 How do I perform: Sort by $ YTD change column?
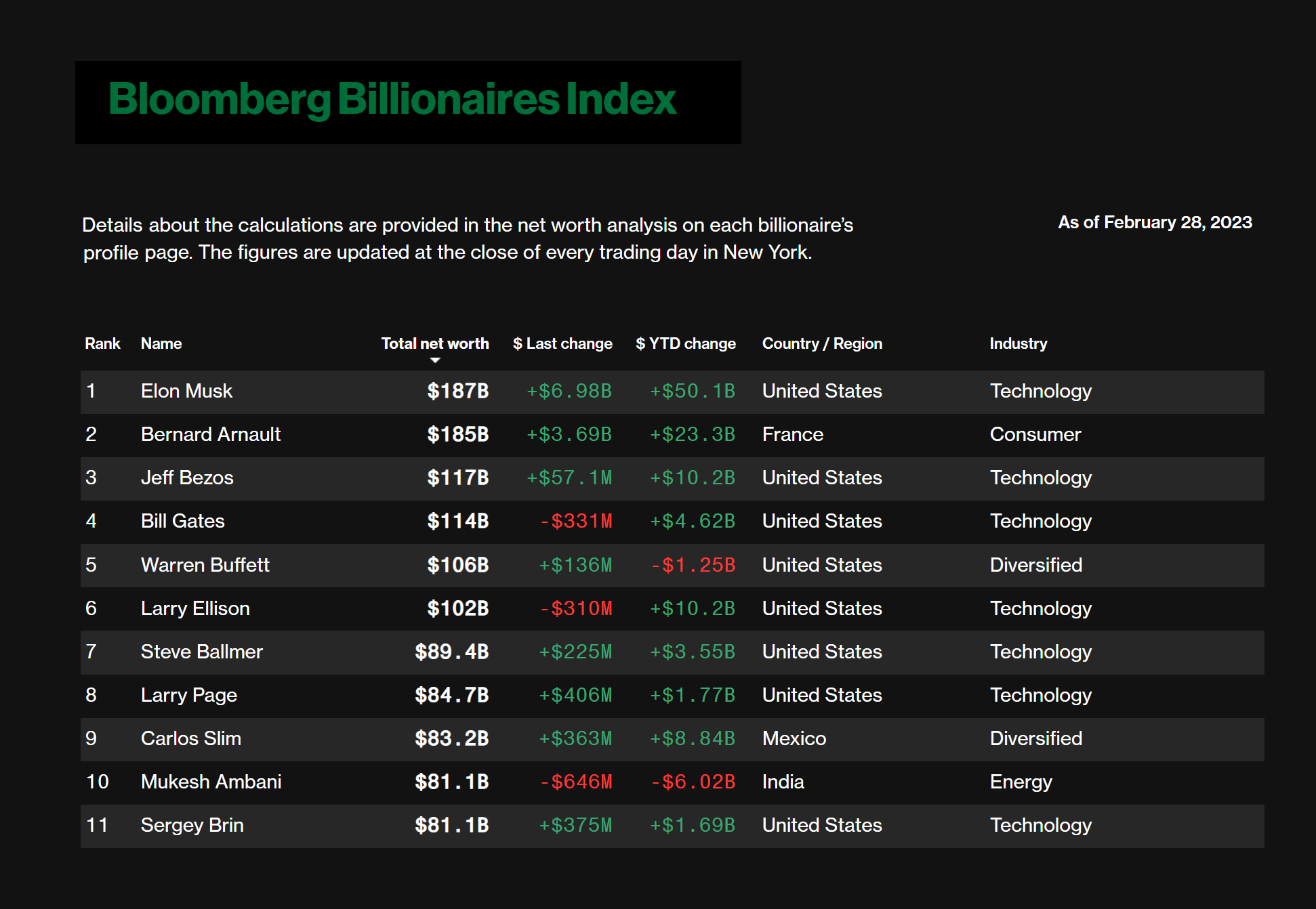[685, 343]
